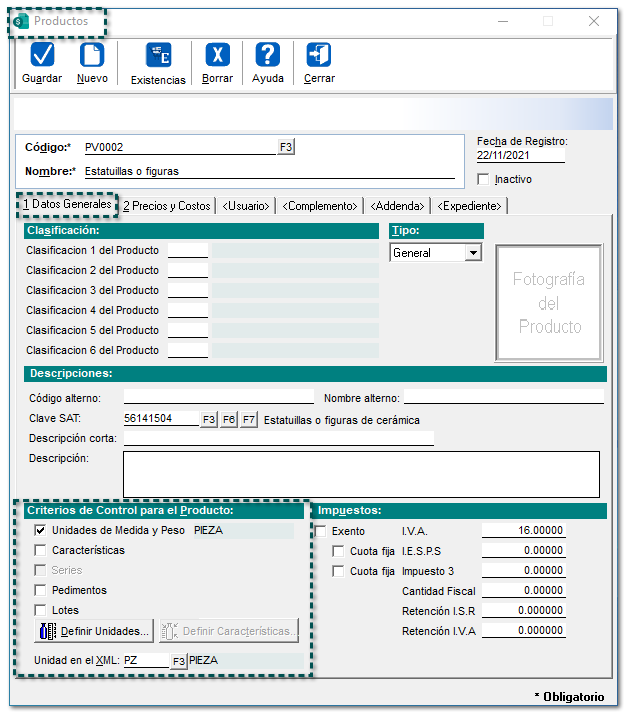Open the Complemento tab
This screenshot has width=627, height=715.
click(x=320, y=206)
